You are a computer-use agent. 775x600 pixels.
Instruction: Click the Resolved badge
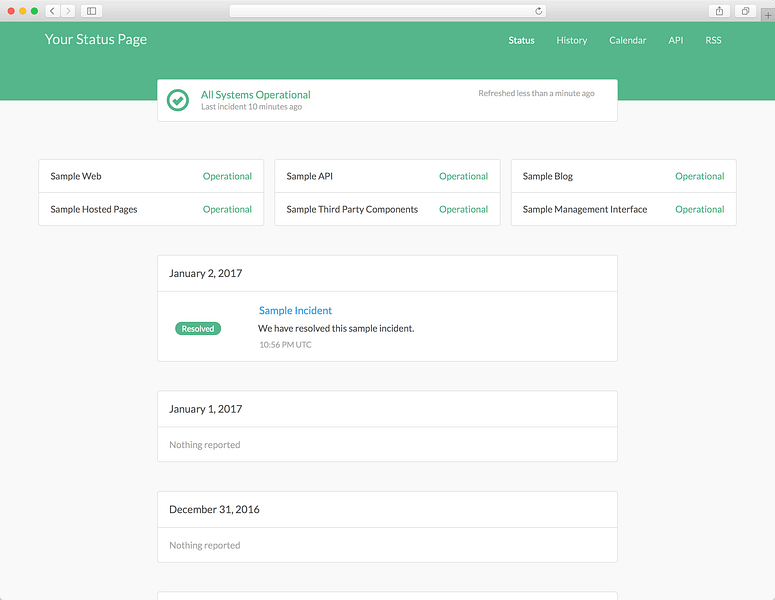point(198,329)
